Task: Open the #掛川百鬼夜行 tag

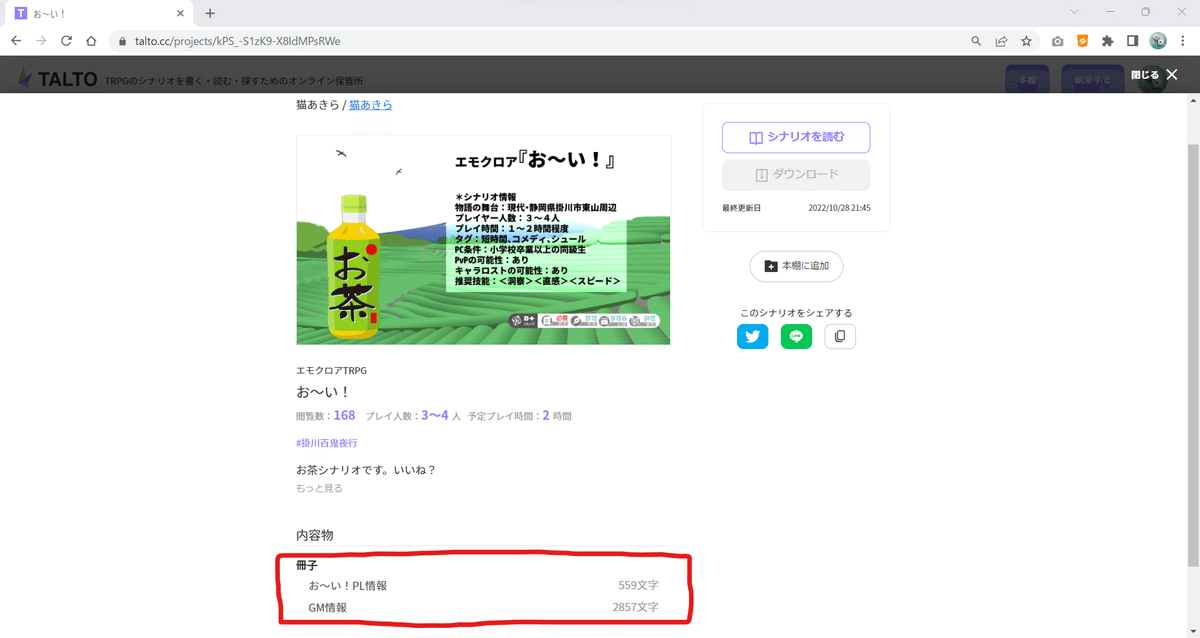Action: coord(327,443)
